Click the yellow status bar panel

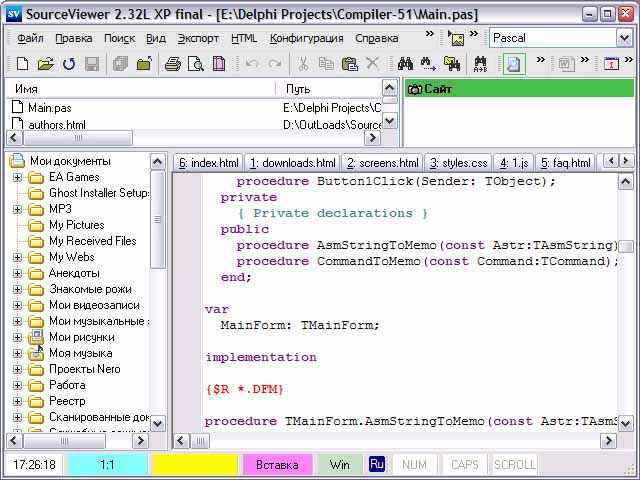pos(195,465)
